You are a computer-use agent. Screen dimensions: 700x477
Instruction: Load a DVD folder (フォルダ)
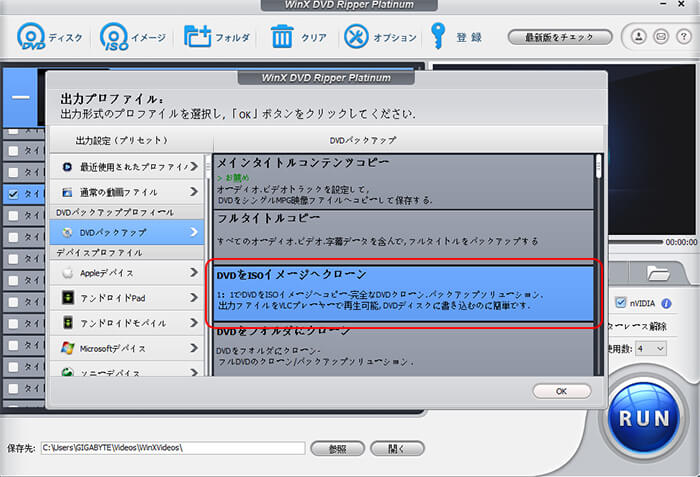(x=217, y=37)
